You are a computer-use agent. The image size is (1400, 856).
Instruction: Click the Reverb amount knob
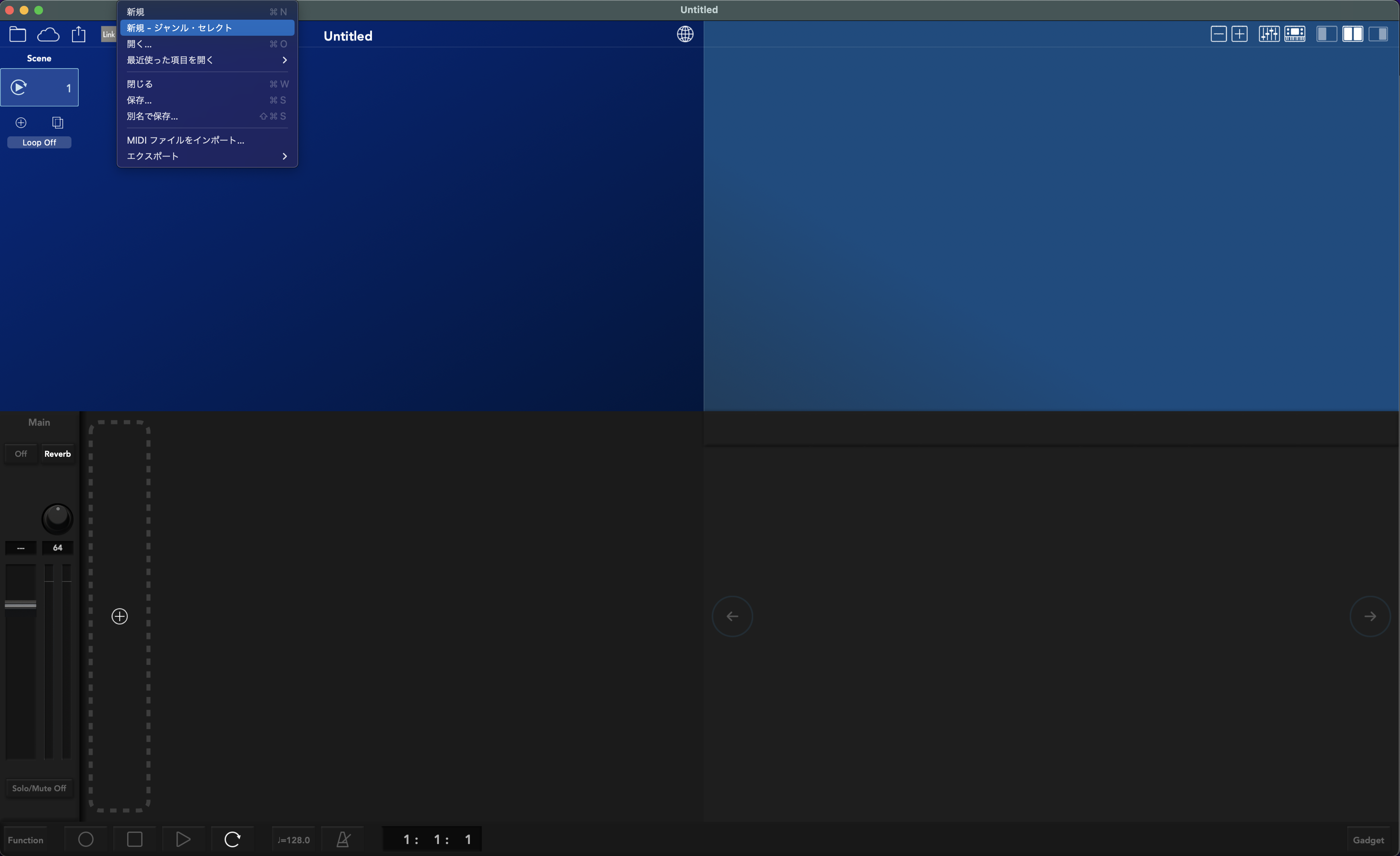coord(57,519)
